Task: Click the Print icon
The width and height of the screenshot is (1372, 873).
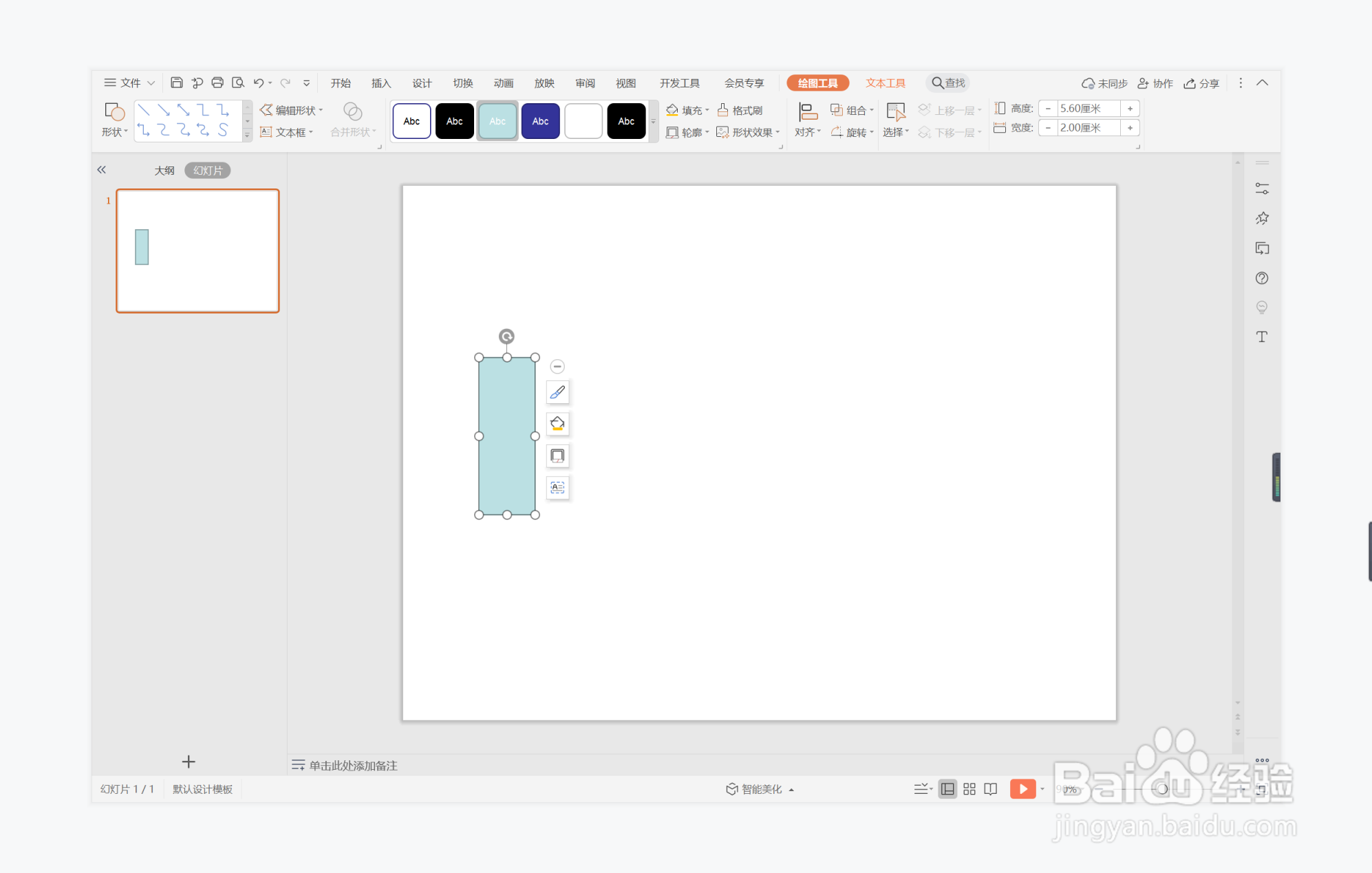Action: 217,83
